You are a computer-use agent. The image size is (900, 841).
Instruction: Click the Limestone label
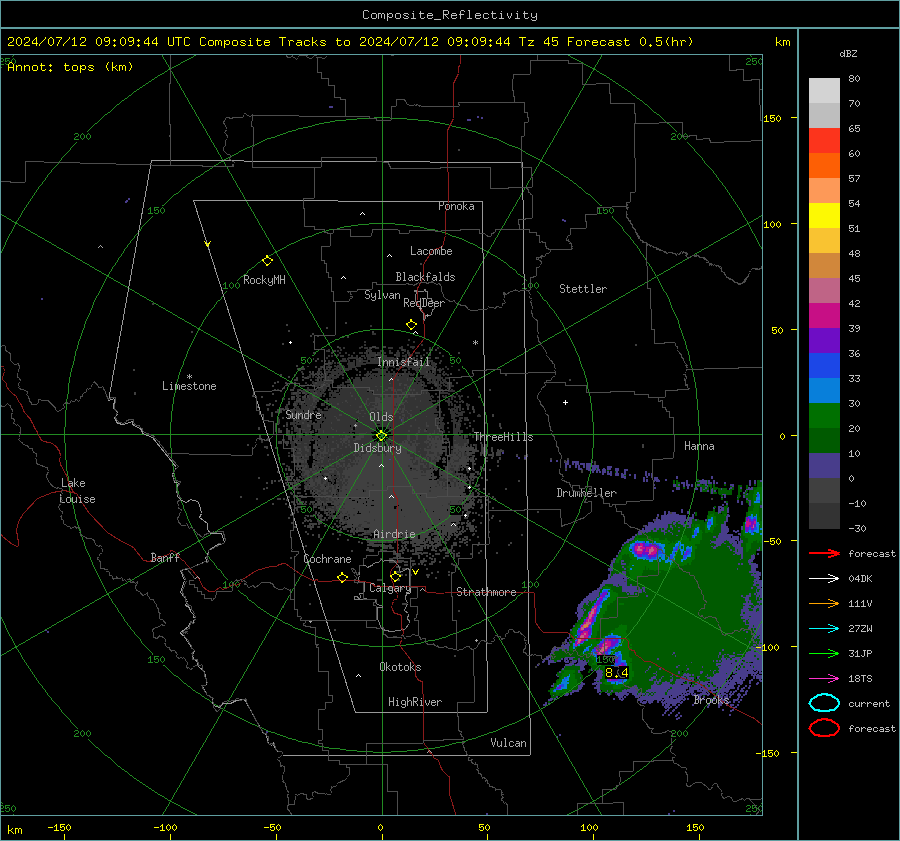tap(189, 386)
